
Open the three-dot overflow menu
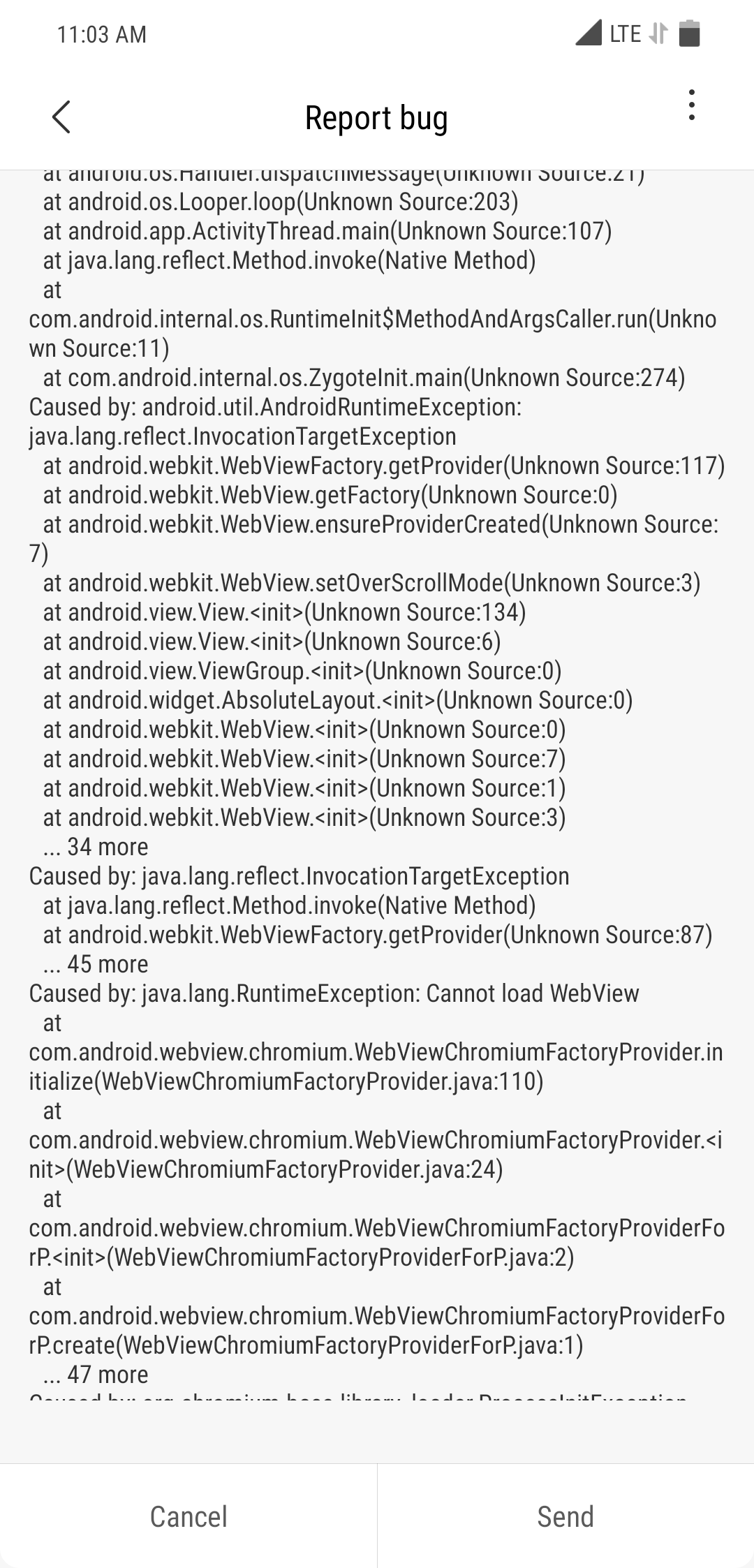pyautogui.click(x=691, y=105)
